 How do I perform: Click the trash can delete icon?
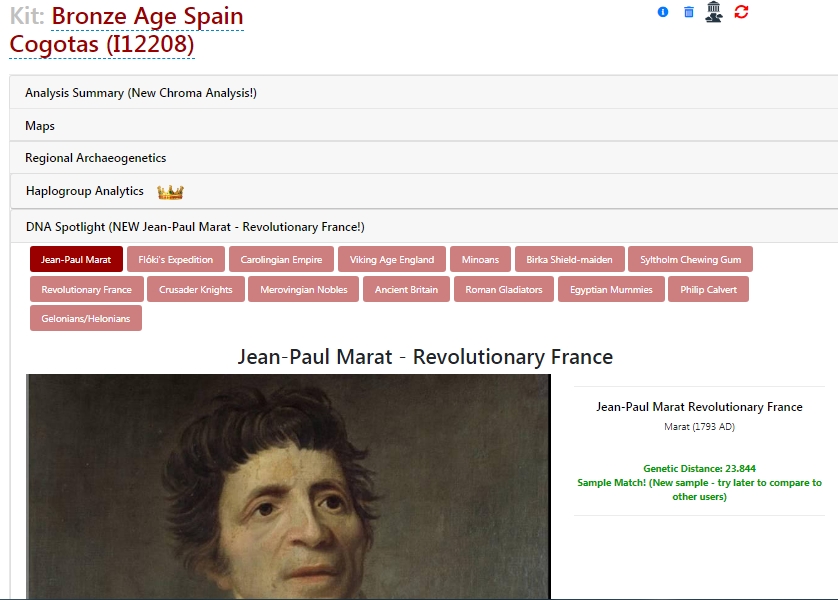coord(689,12)
